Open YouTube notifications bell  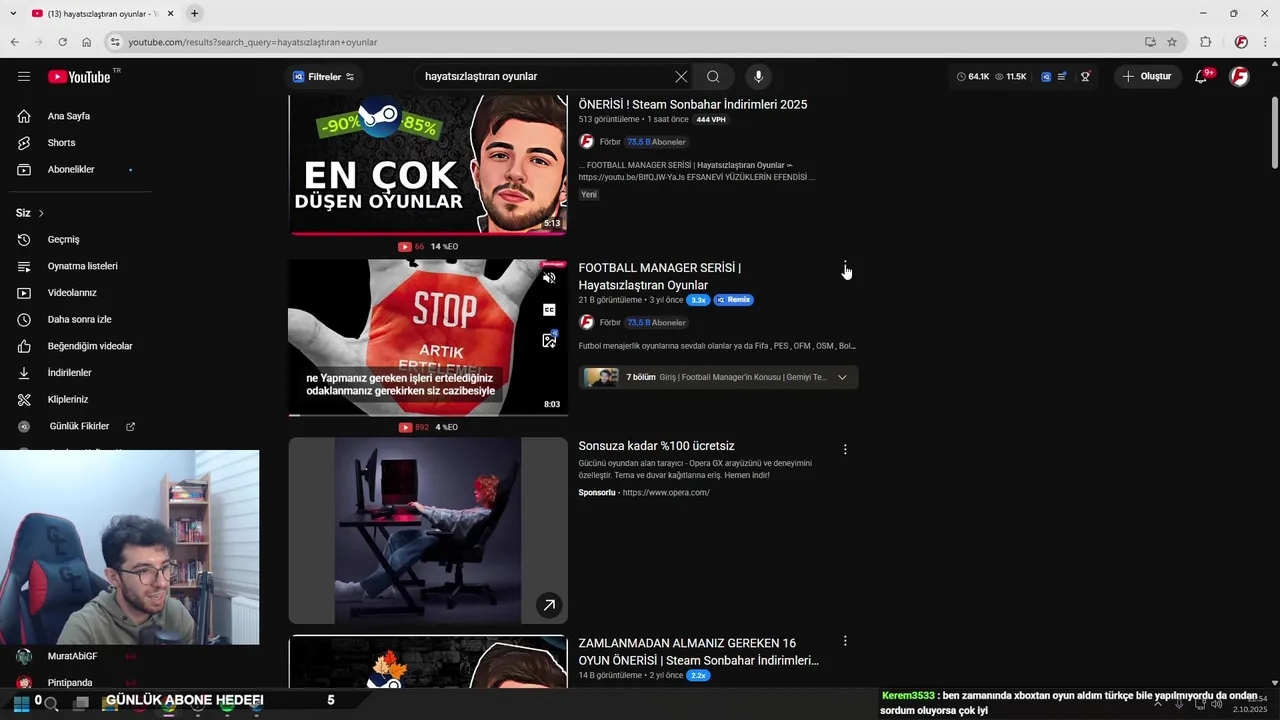(1202, 77)
